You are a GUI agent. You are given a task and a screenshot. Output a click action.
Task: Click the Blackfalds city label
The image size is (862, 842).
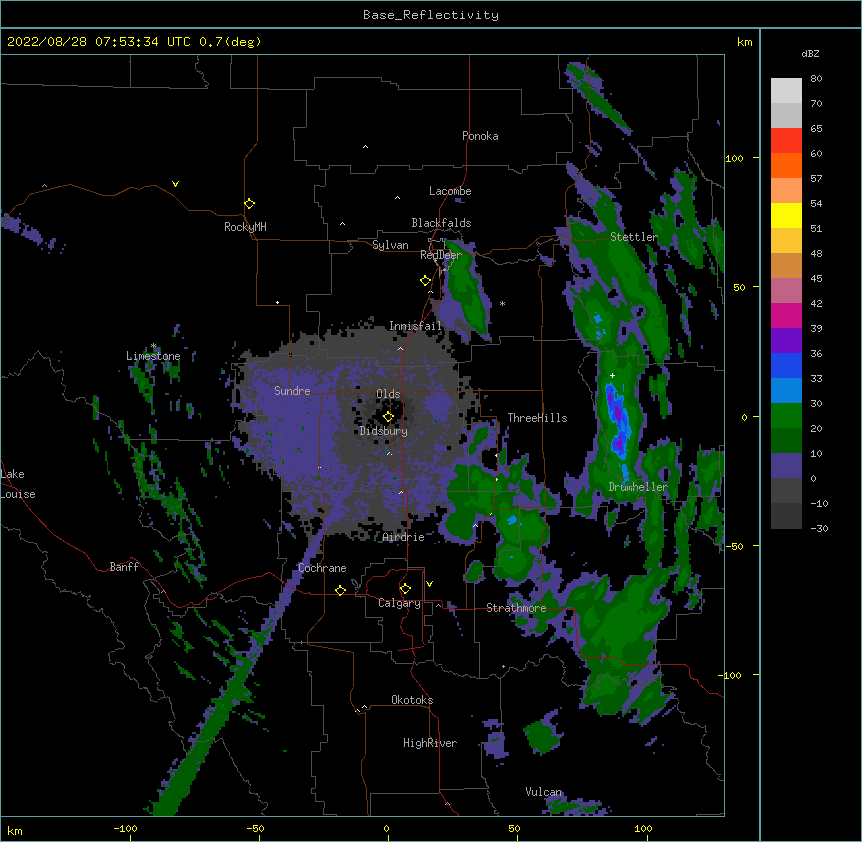[x=441, y=223]
